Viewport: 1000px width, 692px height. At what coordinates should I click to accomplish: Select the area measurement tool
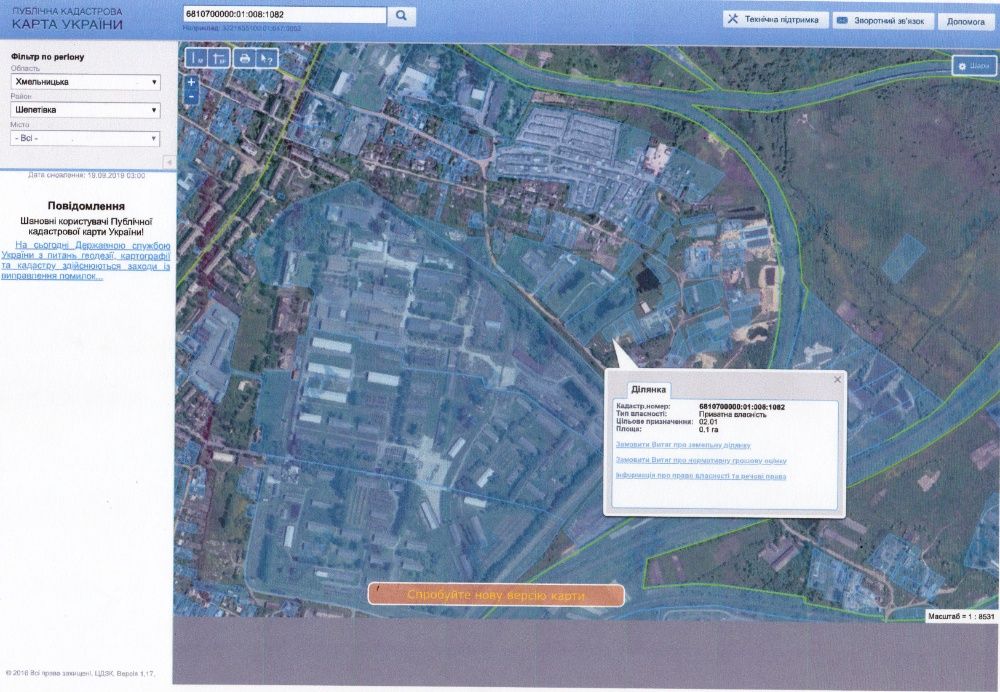point(219,59)
